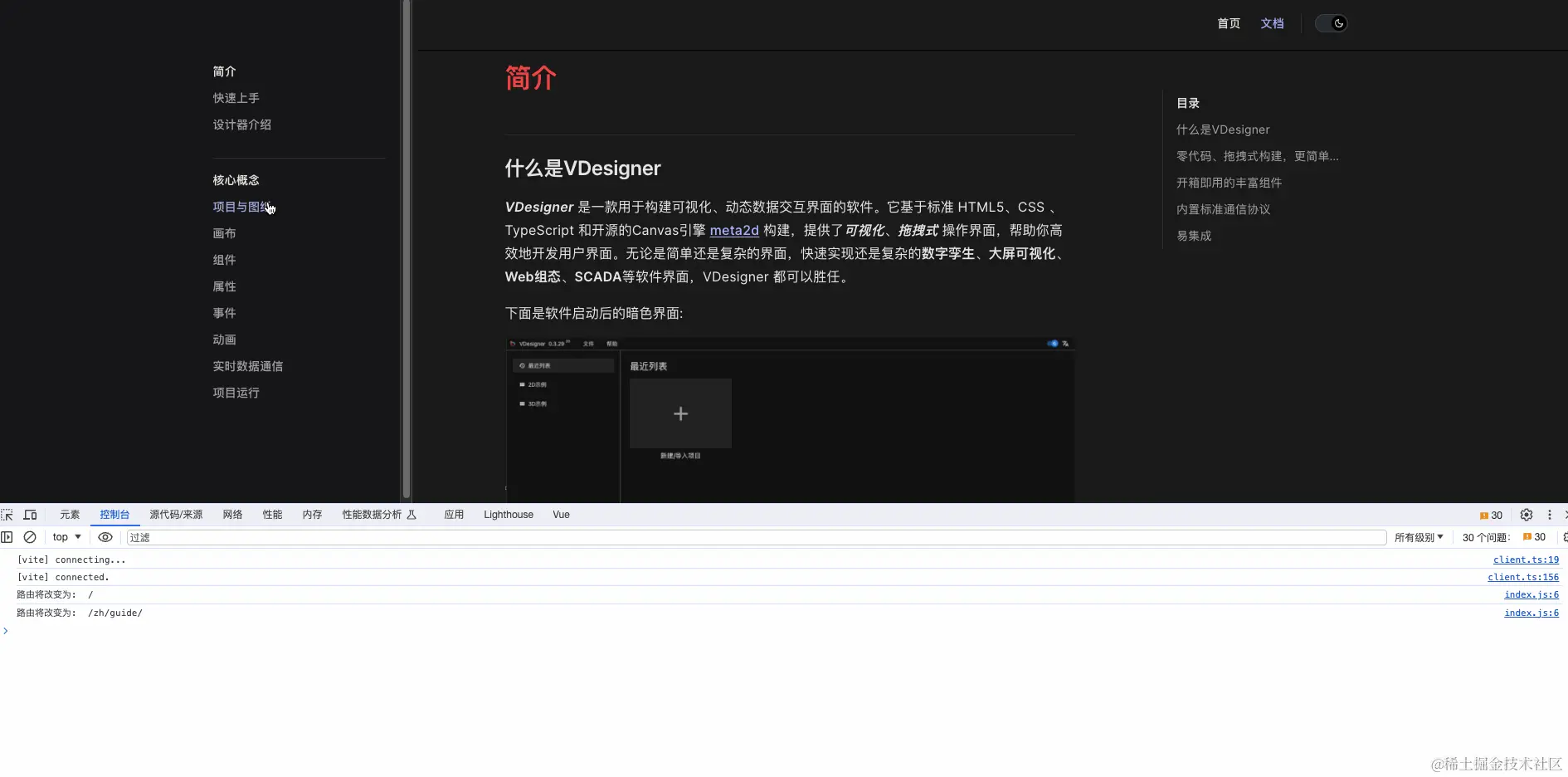
Task: Toggle the dark mode switch
Action: click(1331, 23)
